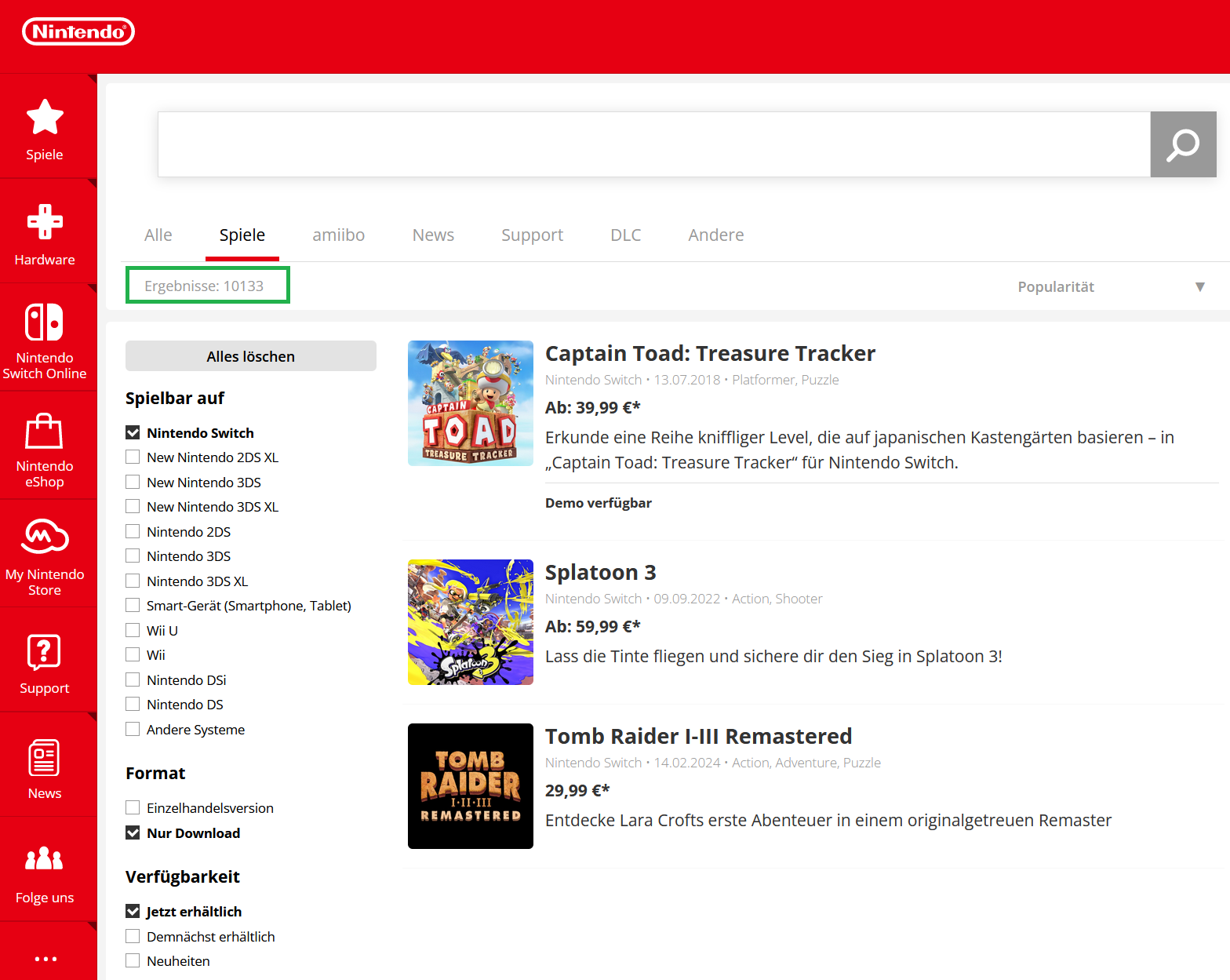Check Nintendo 3DS filter
The height and width of the screenshot is (980, 1230).
pyautogui.click(x=133, y=556)
